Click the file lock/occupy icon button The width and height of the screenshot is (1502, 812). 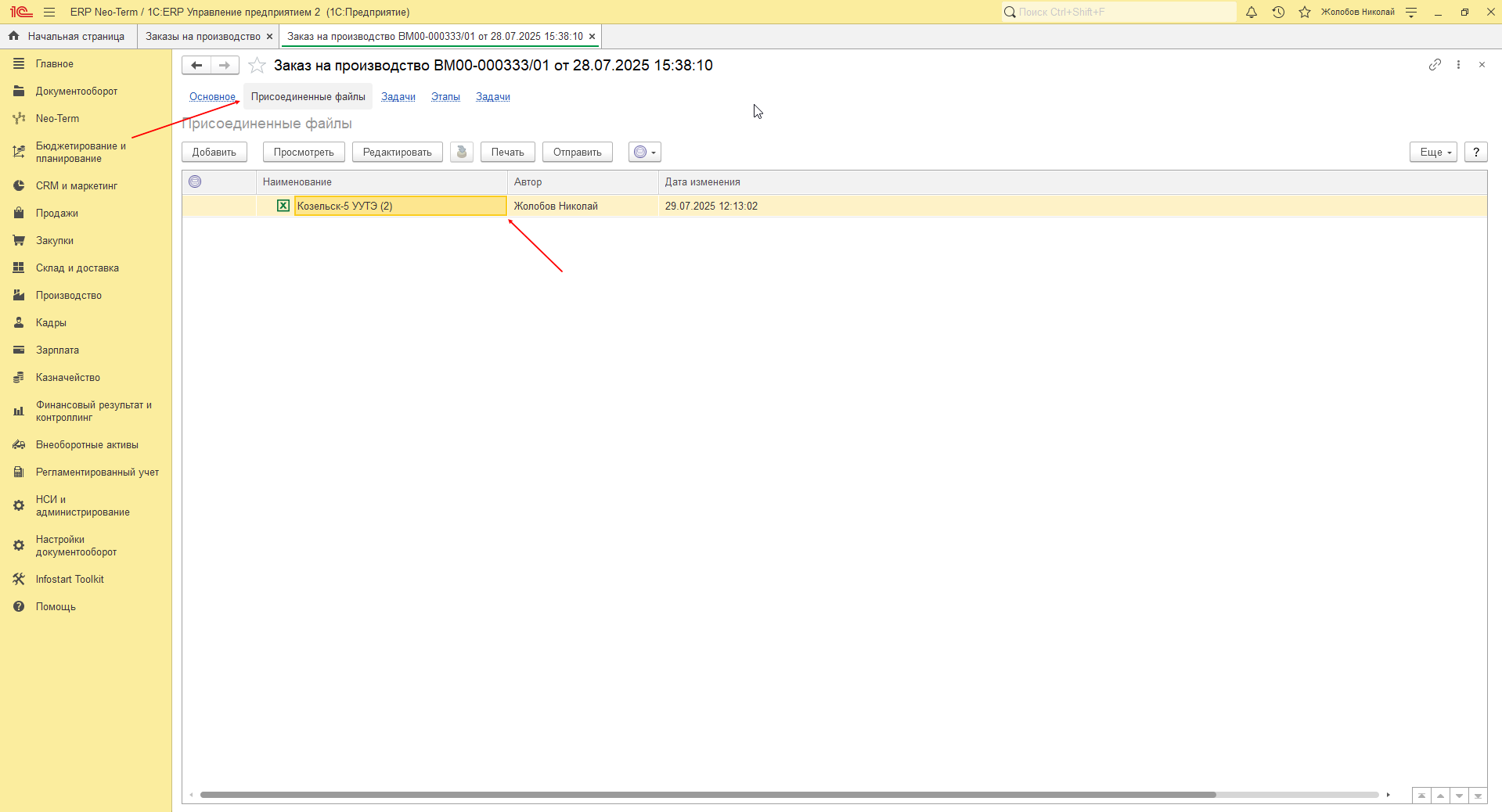(462, 152)
